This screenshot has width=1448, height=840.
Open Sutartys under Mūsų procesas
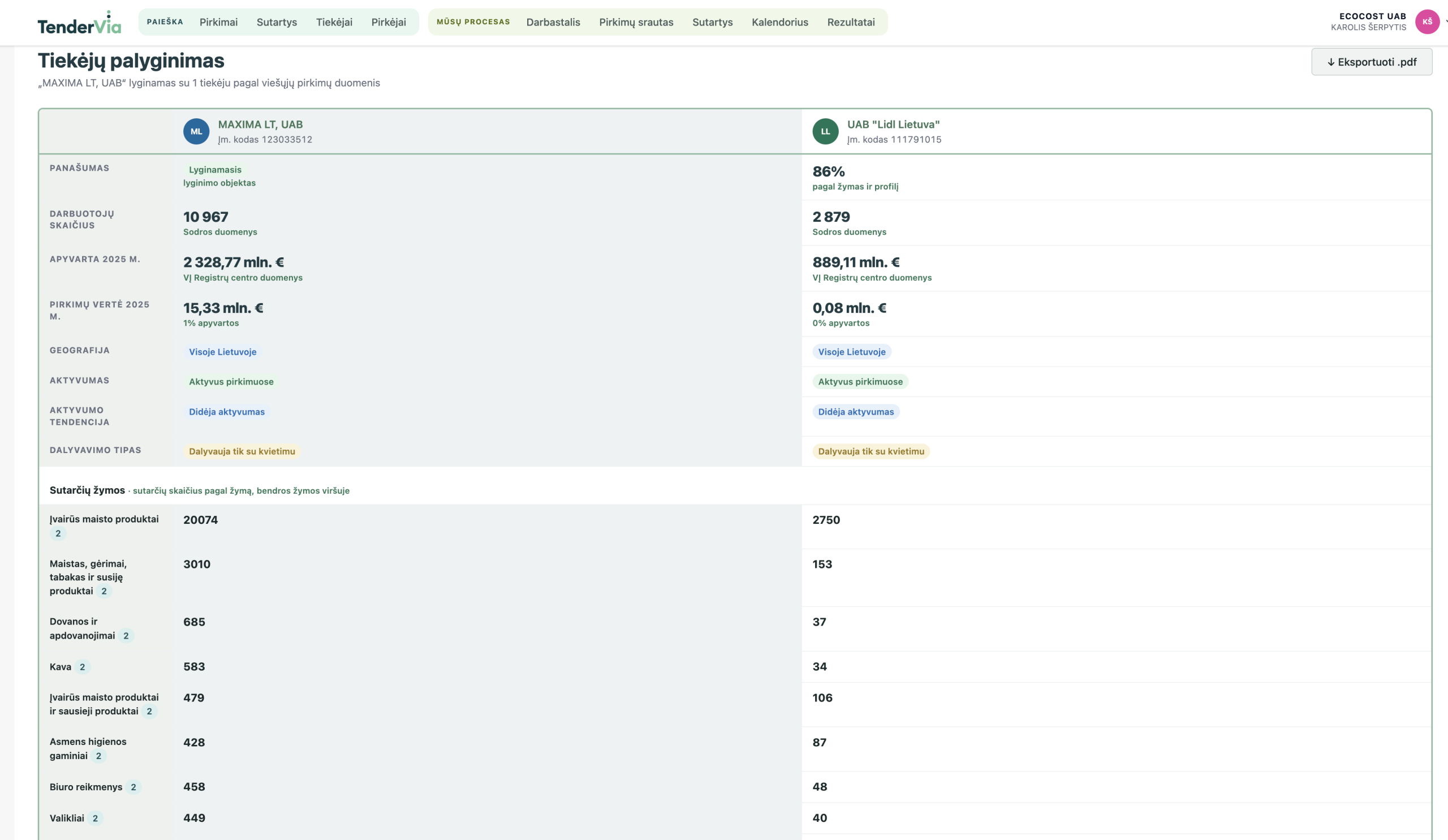[x=712, y=22]
